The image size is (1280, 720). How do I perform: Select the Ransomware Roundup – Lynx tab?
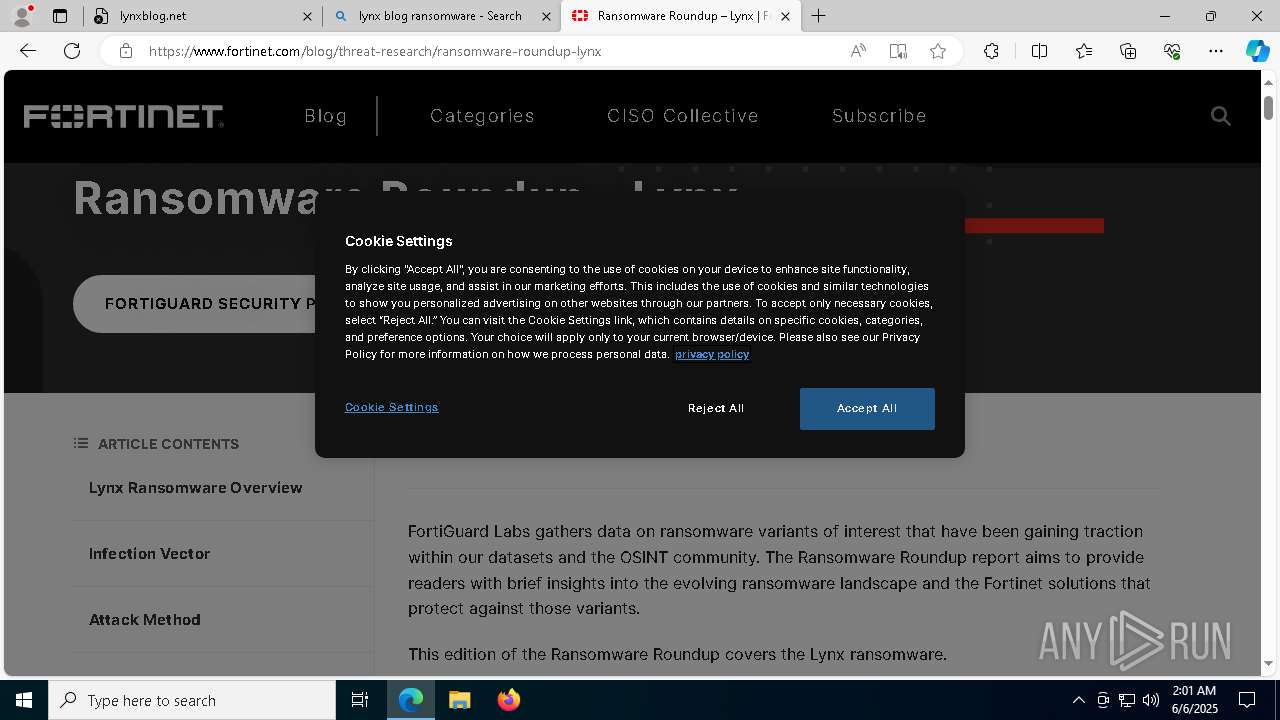pos(680,16)
